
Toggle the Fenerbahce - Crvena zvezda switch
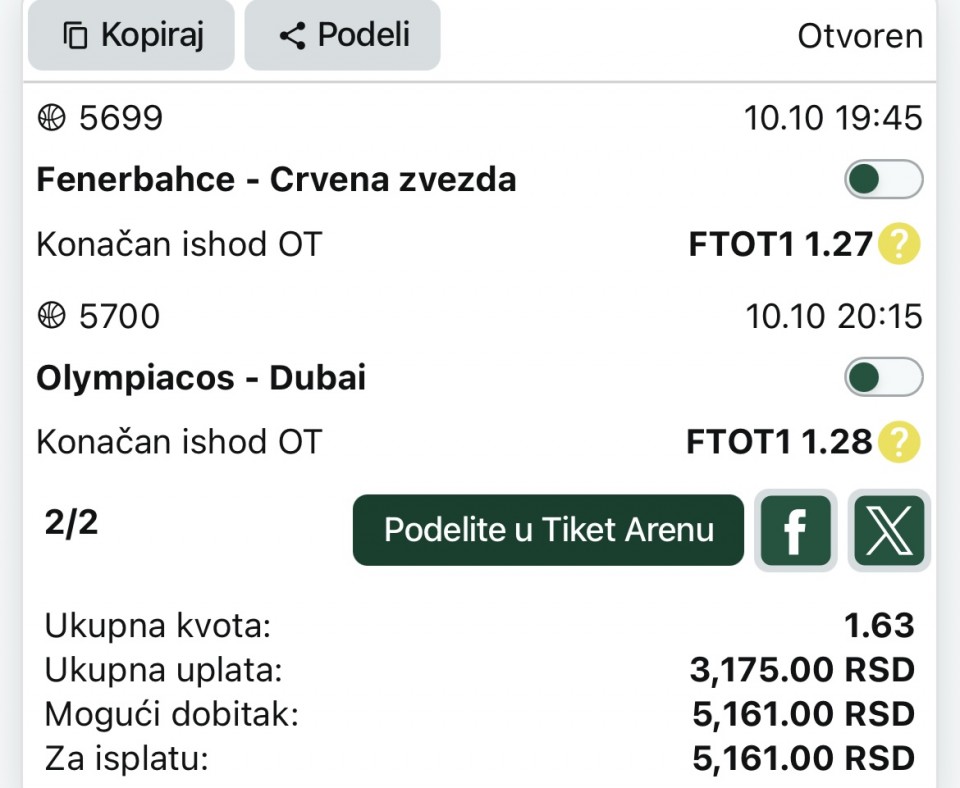(883, 180)
